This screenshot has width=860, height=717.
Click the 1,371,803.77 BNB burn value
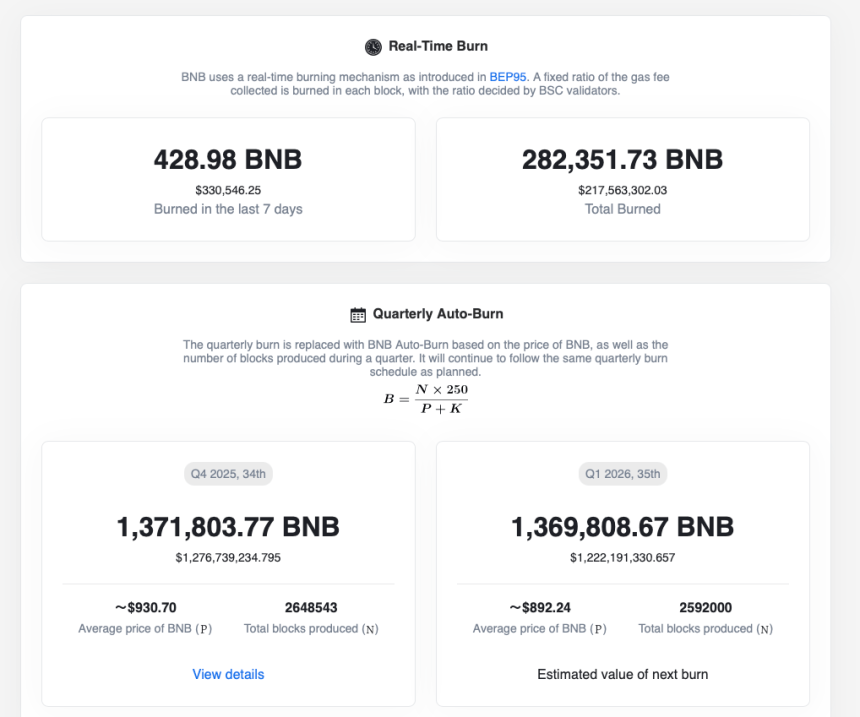tap(227, 527)
